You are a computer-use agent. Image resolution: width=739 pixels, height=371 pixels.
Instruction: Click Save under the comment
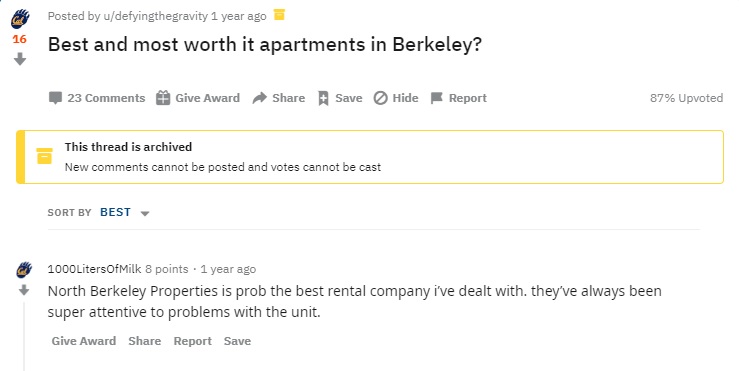pyautogui.click(x=237, y=341)
